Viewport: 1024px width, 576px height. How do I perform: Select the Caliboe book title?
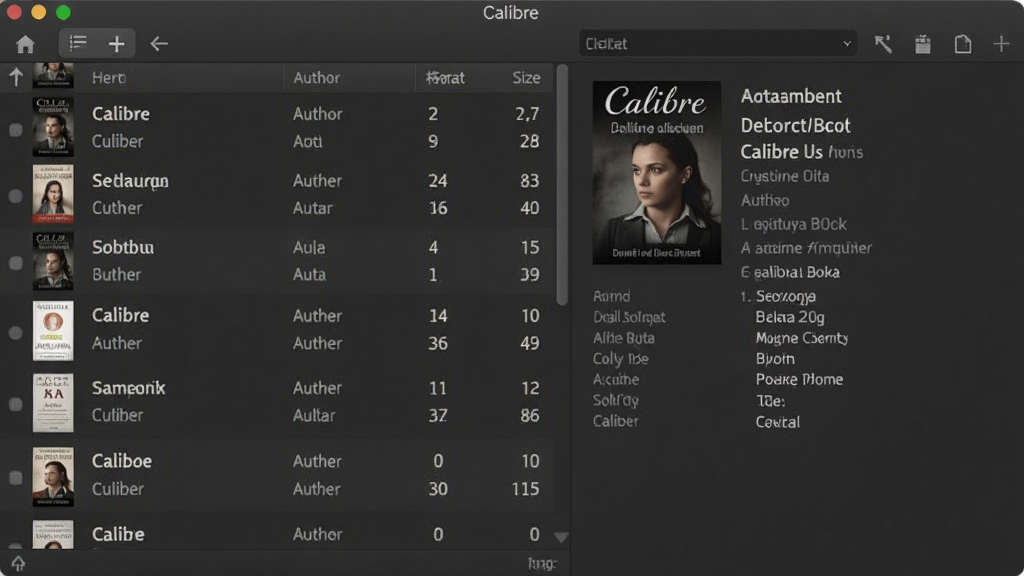coord(121,461)
